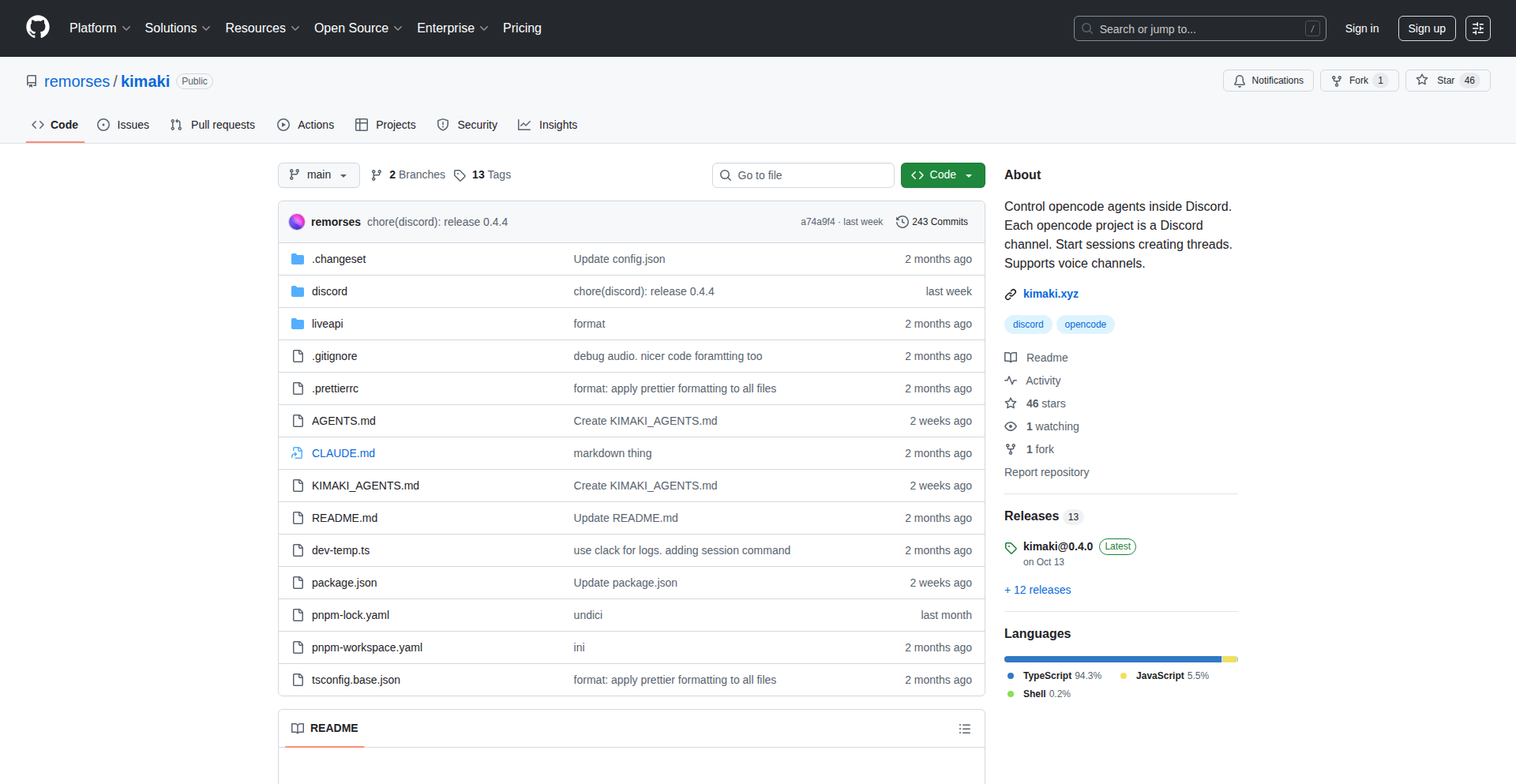
Task: Switch to the Pull requests tab
Action: tap(212, 125)
